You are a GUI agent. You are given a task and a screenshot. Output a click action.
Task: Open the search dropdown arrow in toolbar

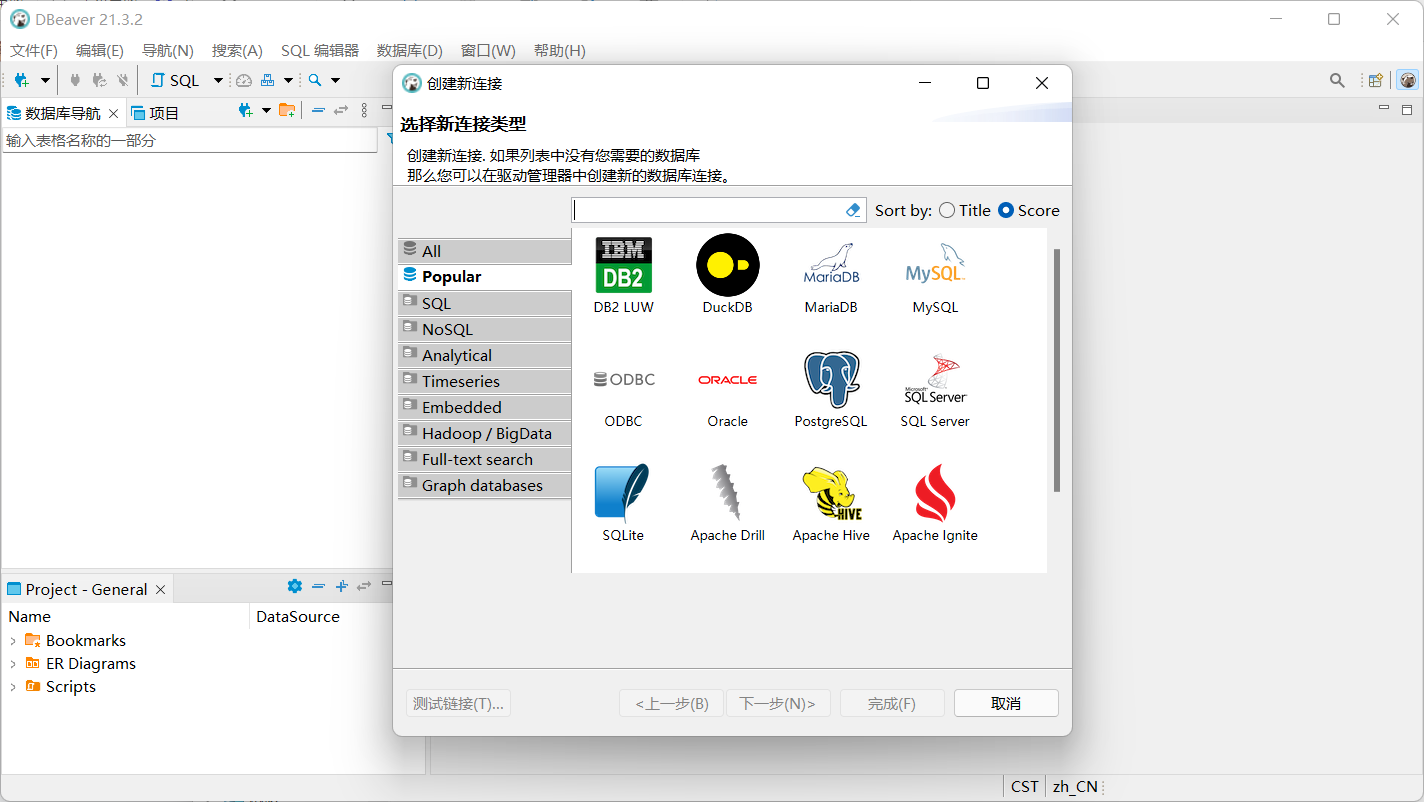pos(335,80)
